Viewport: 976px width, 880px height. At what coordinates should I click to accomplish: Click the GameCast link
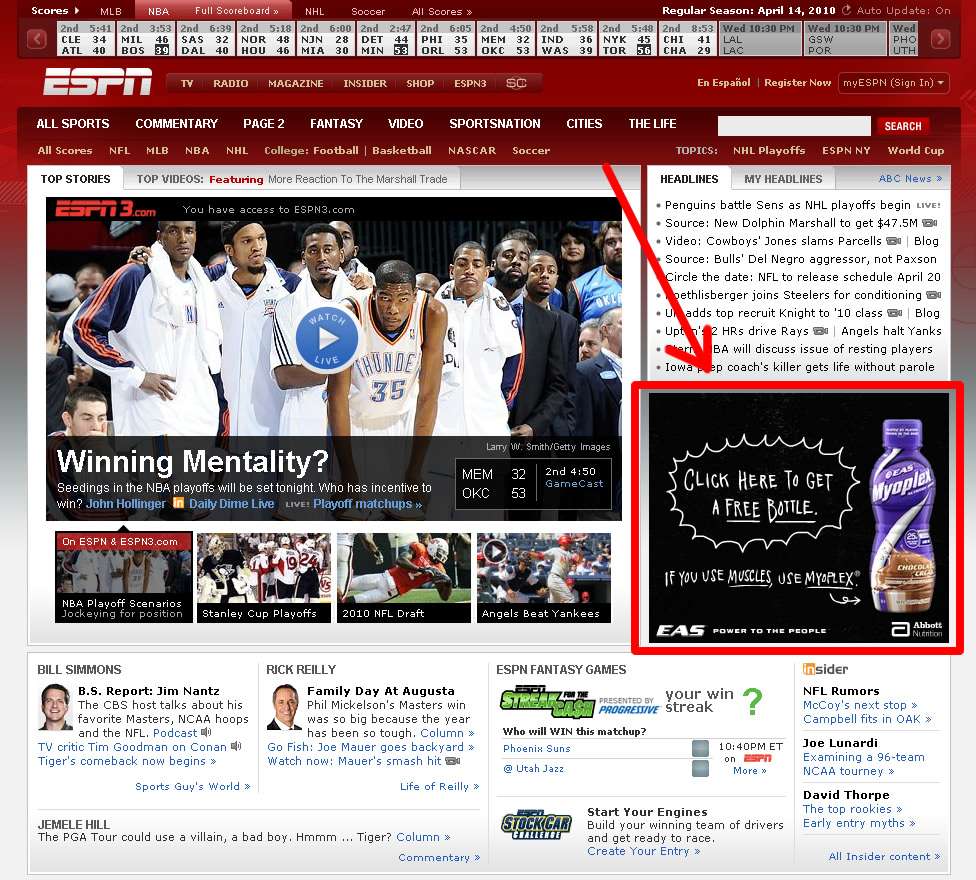pyautogui.click(x=574, y=484)
